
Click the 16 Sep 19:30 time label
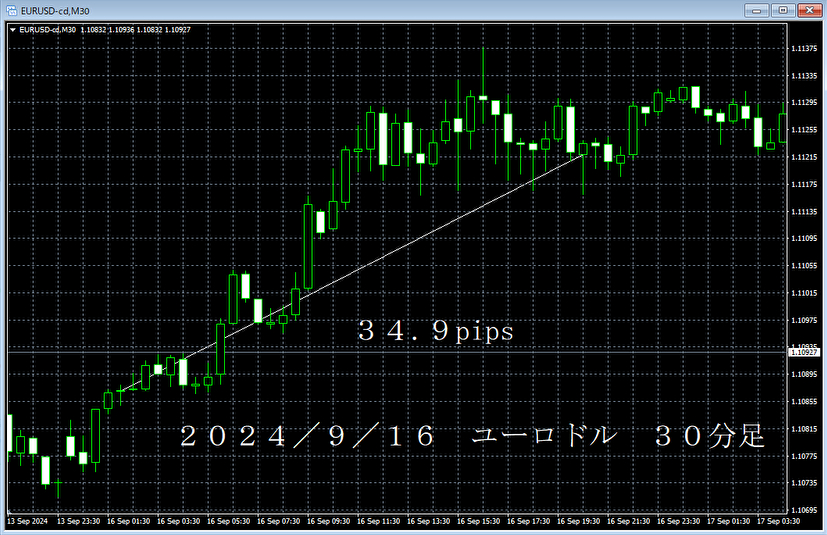(579, 521)
